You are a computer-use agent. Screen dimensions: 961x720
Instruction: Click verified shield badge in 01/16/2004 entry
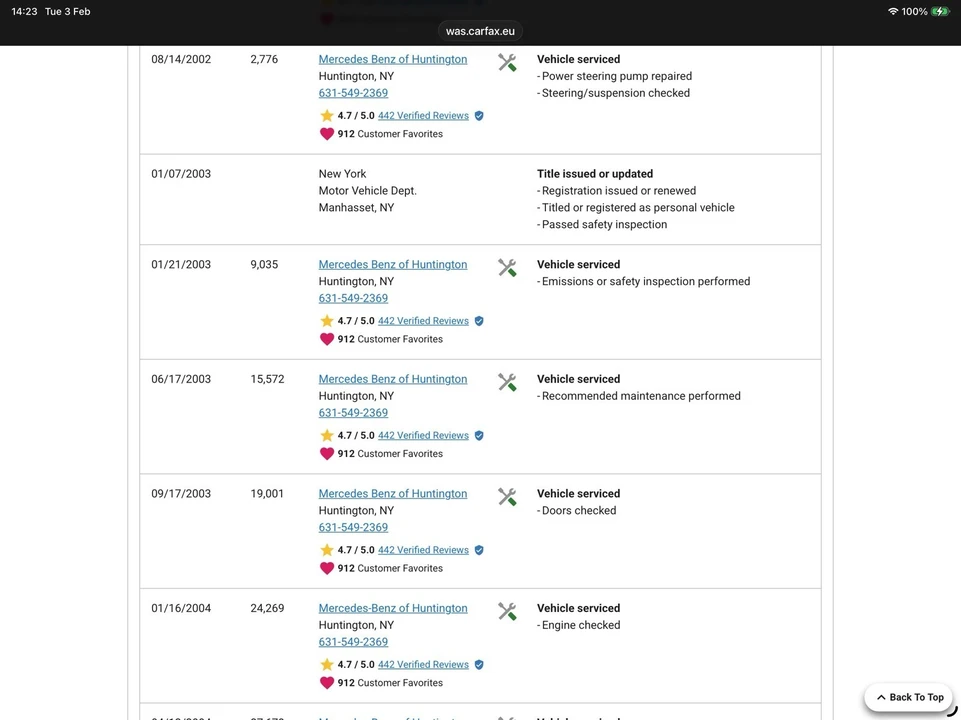479,665
